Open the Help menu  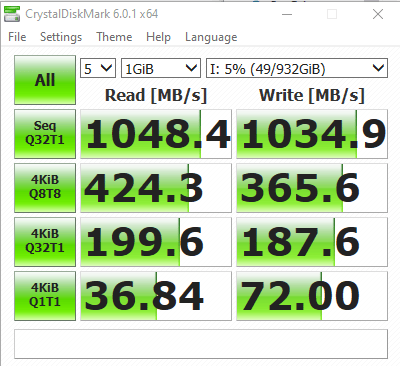[x=158, y=37]
